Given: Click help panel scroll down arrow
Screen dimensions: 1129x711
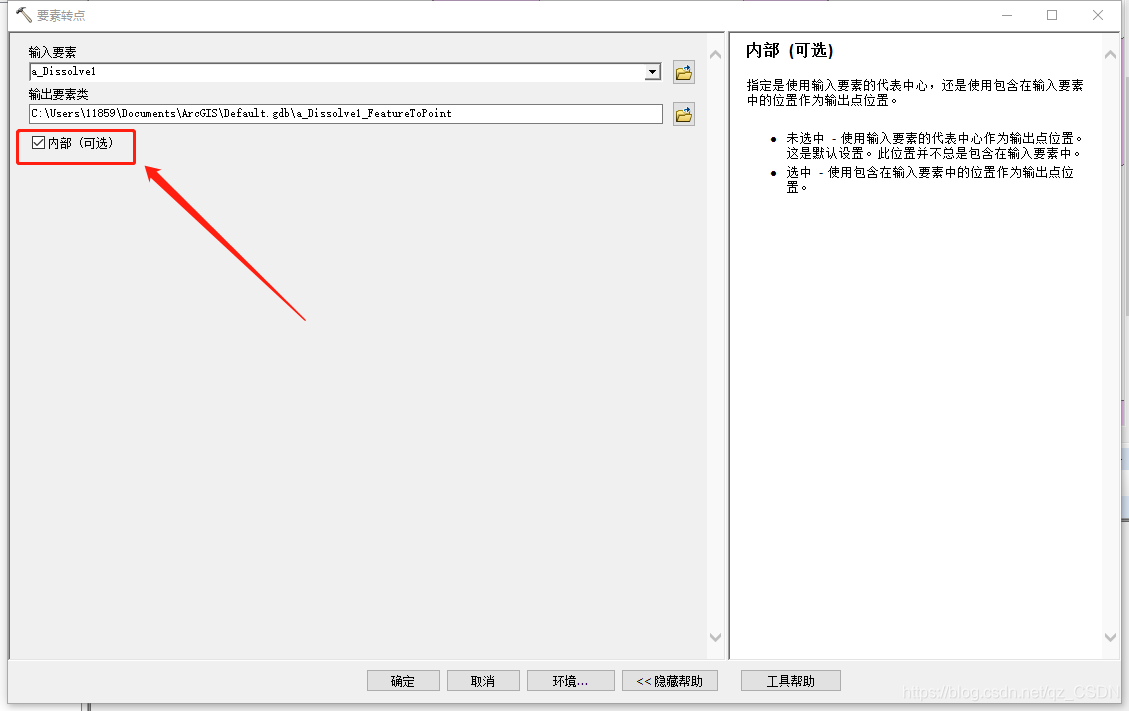Looking at the screenshot, I should tap(1110, 637).
